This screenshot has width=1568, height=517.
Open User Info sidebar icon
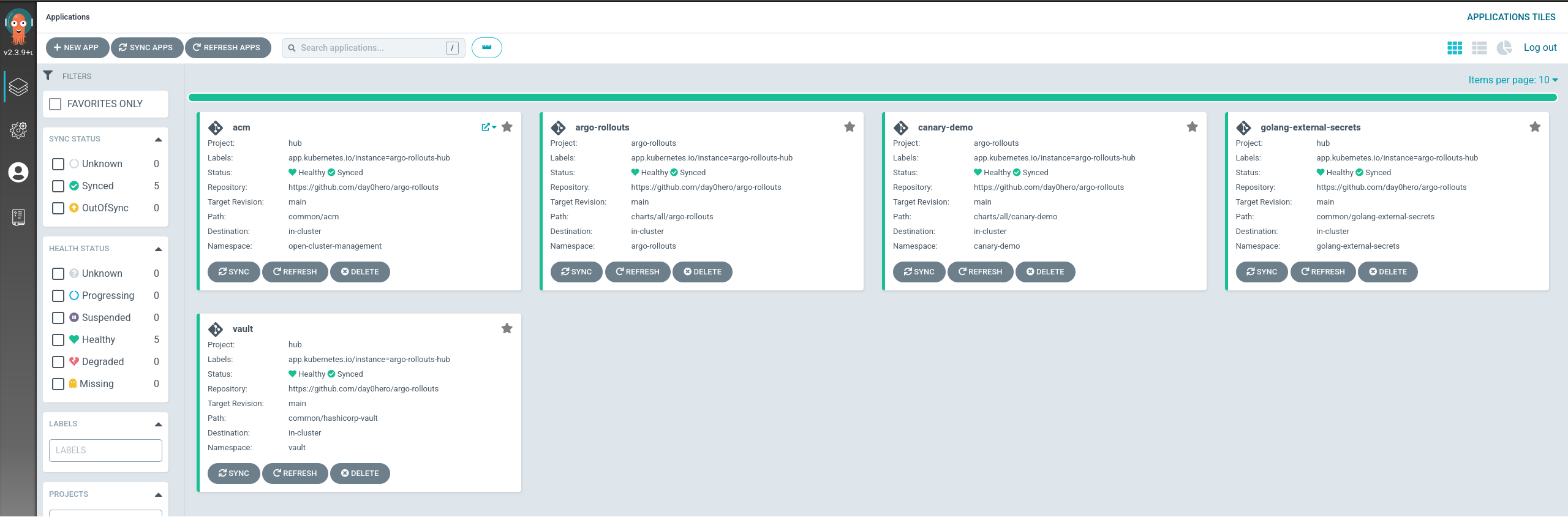[x=18, y=173]
